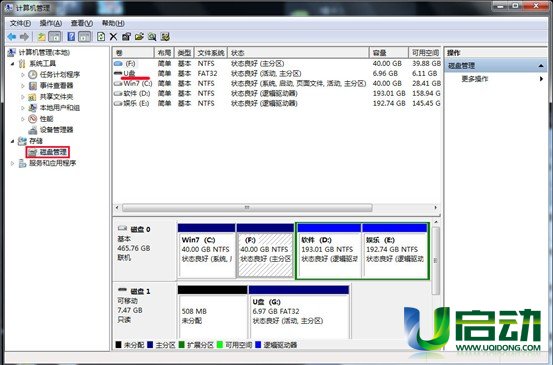Open the 更多操作 submenu arrow

coord(541,79)
